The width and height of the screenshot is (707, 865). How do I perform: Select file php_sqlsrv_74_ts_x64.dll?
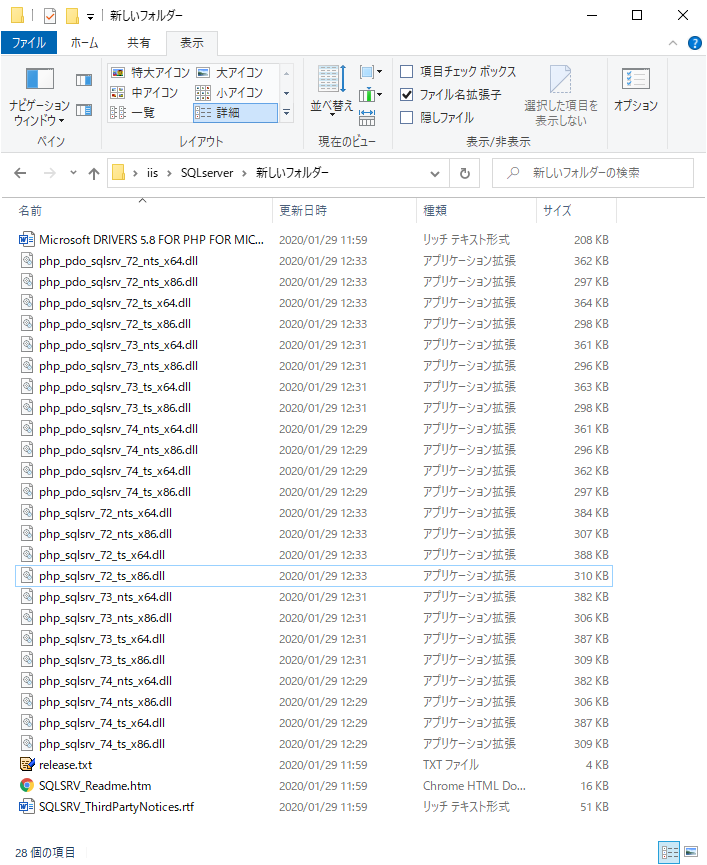[x=314, y=723]
